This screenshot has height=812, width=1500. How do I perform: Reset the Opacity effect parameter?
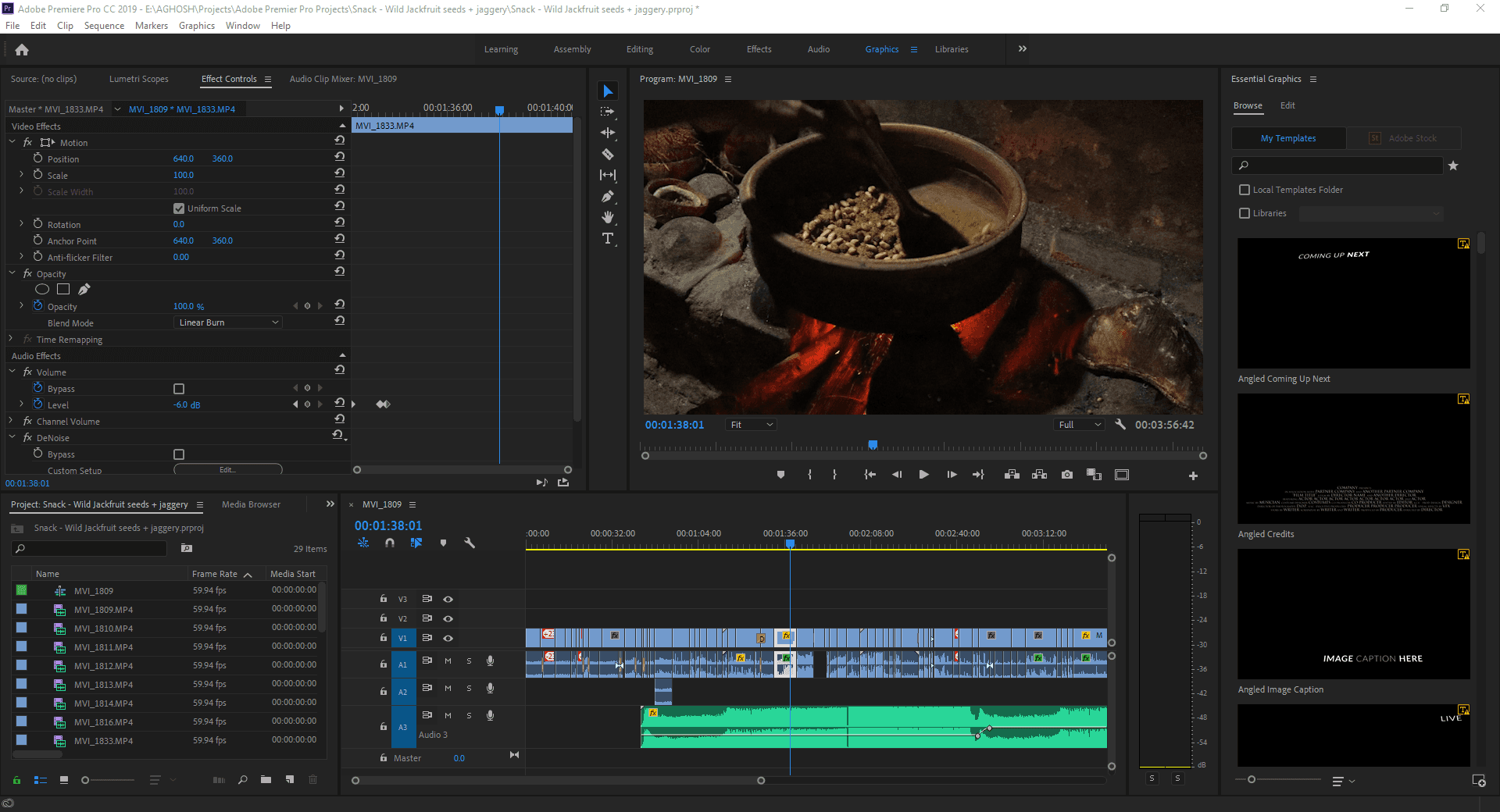(x=339, y=304)
